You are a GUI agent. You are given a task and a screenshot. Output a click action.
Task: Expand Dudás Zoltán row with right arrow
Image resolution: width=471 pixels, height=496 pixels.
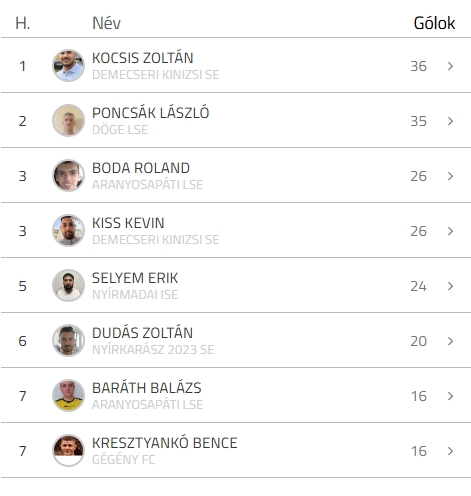(x=450, y=341)
